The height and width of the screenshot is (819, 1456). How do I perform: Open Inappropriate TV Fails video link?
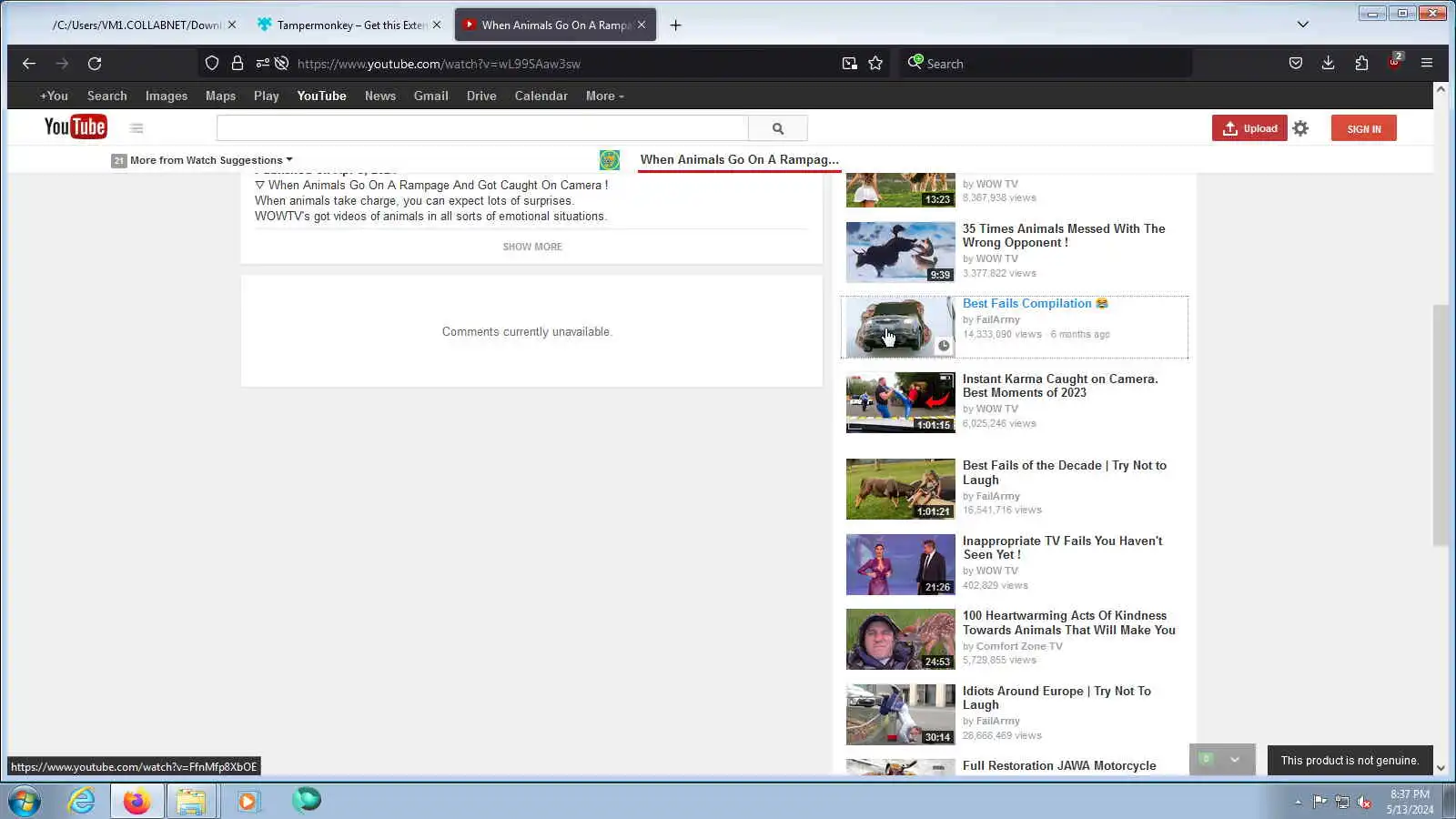1062,548
